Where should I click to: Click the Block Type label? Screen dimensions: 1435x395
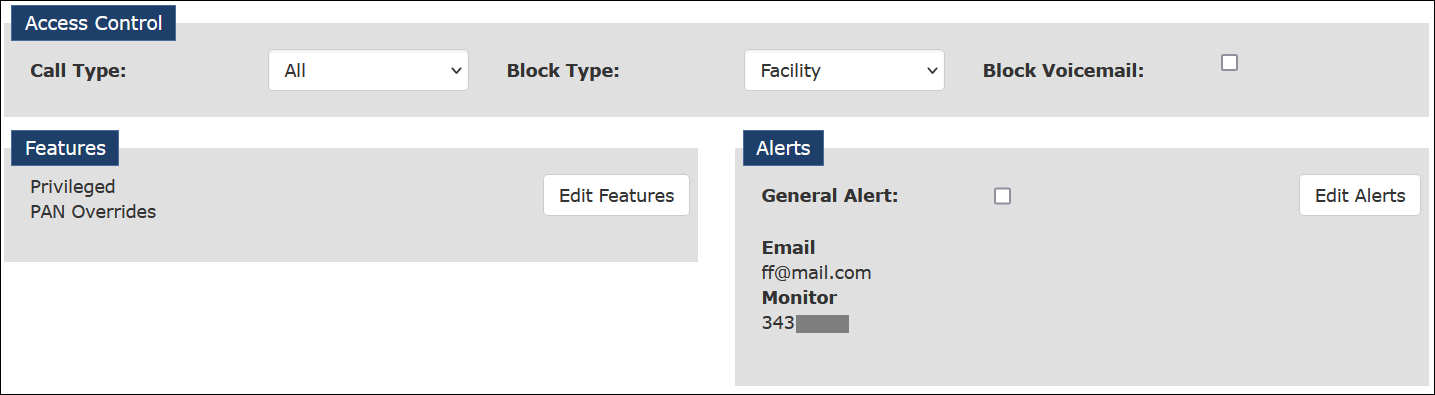point(563,71)
